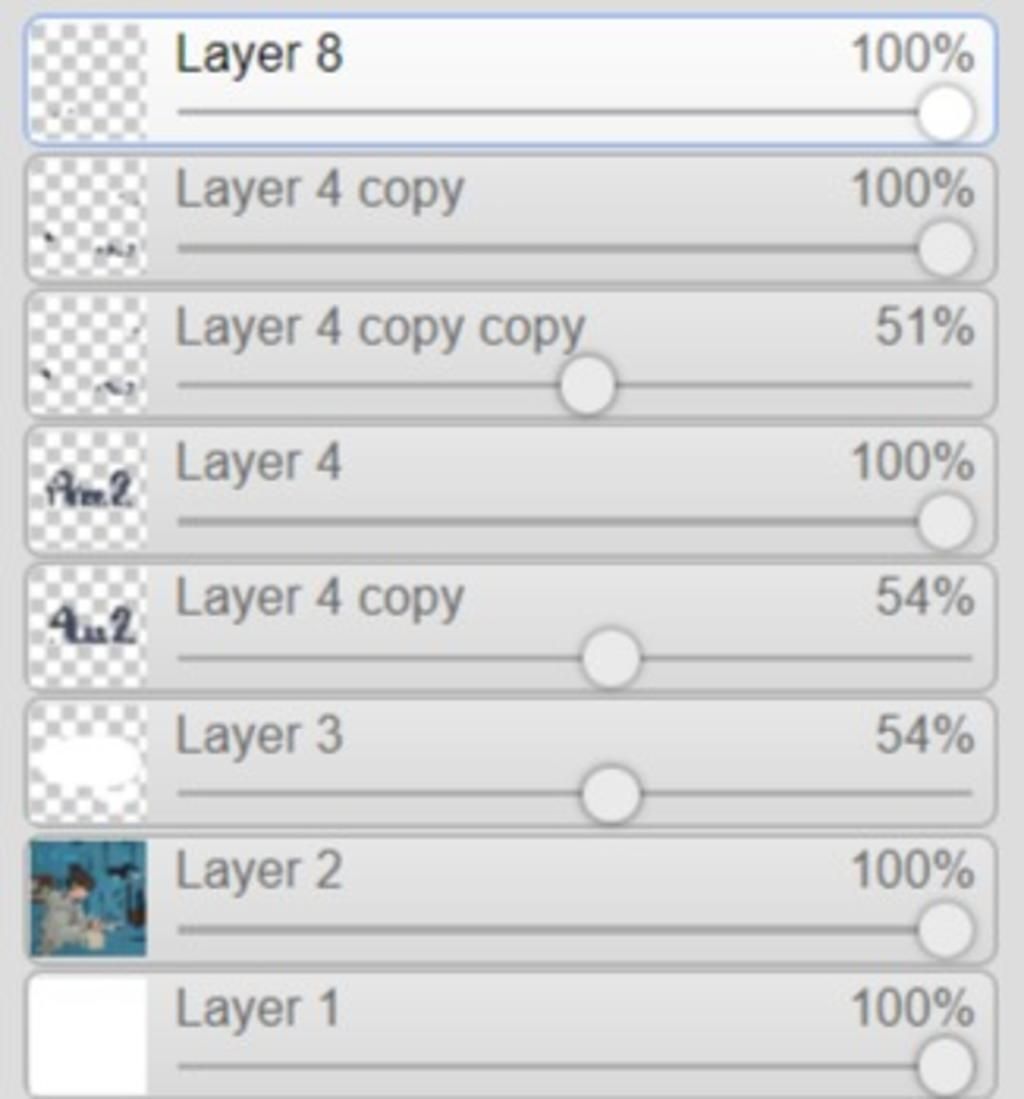Click the Layer 8 opacity slider handle

click(x=946, y=113)
